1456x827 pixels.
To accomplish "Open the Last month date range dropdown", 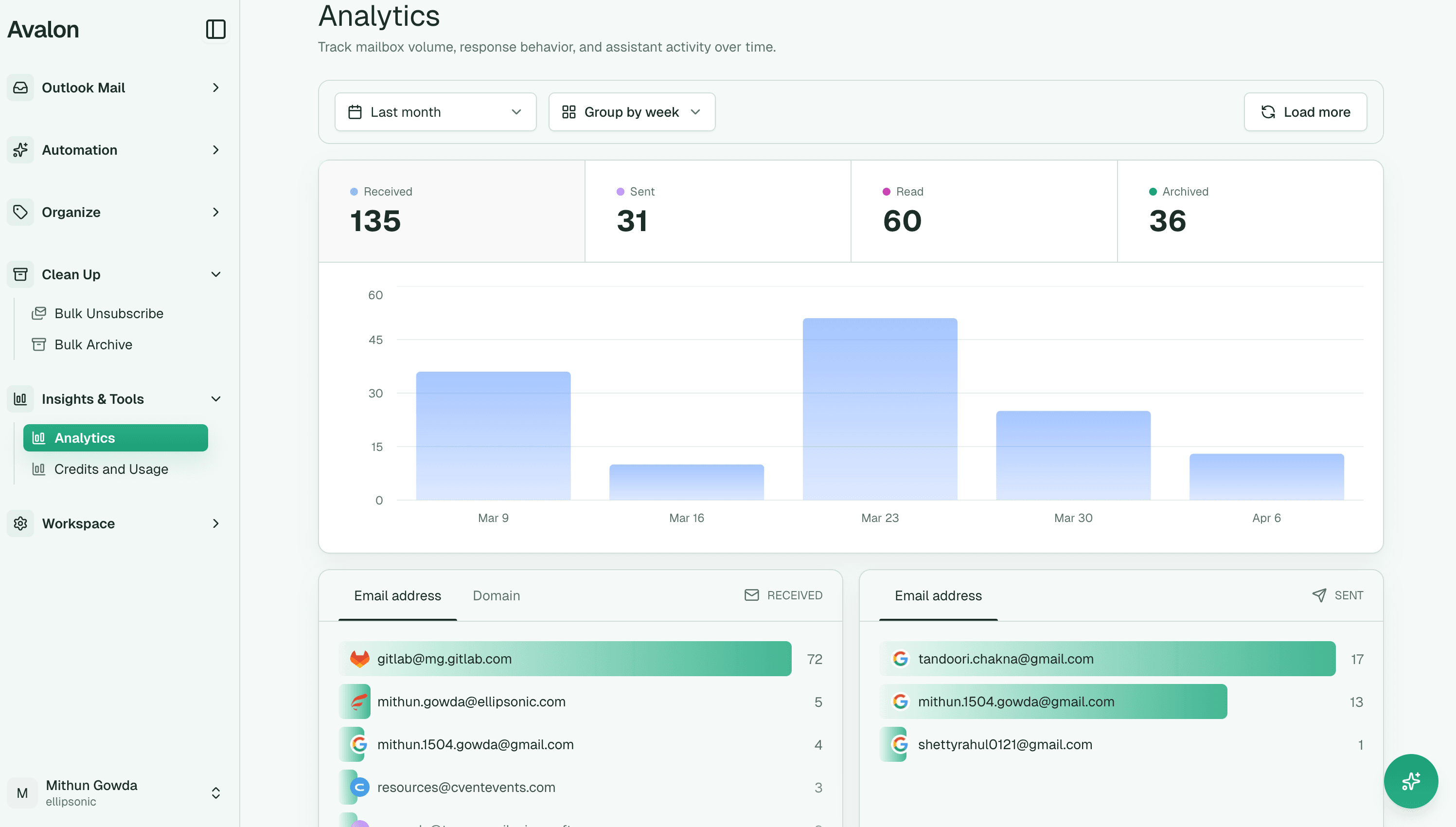I will pyautogui.click(x=435, y=111).
